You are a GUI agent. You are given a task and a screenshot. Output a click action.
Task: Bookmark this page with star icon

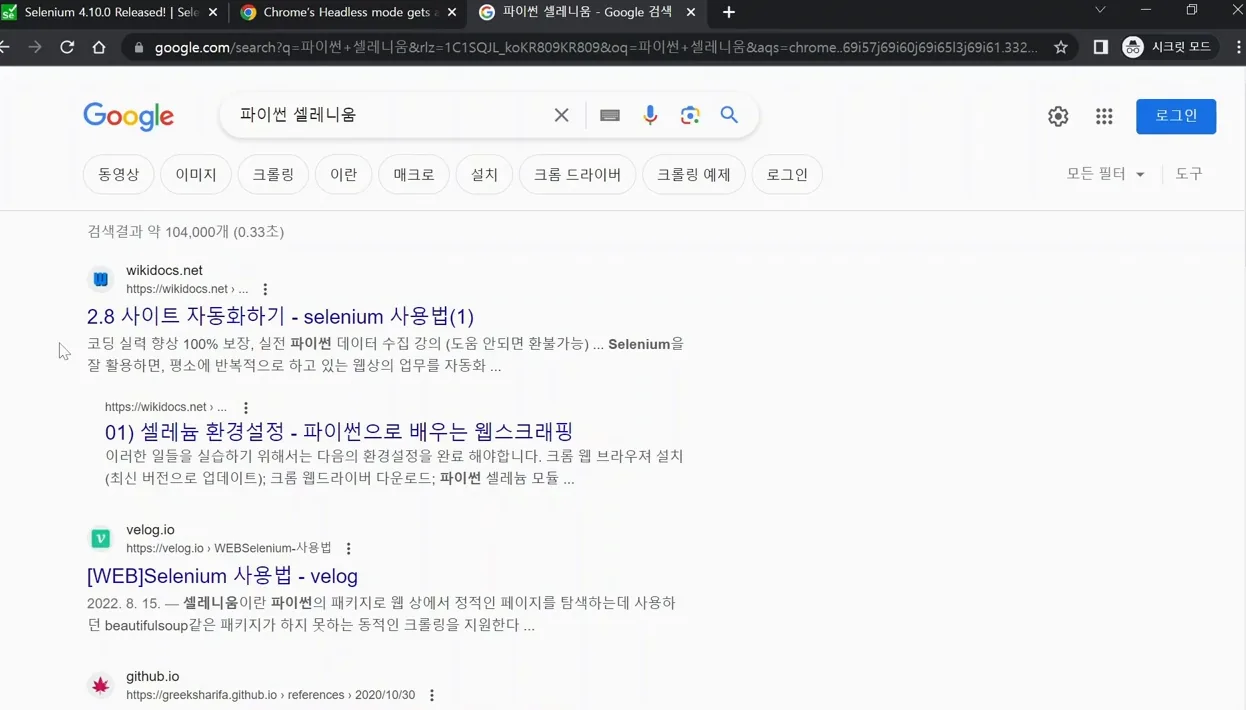[x=1061, y=47]
